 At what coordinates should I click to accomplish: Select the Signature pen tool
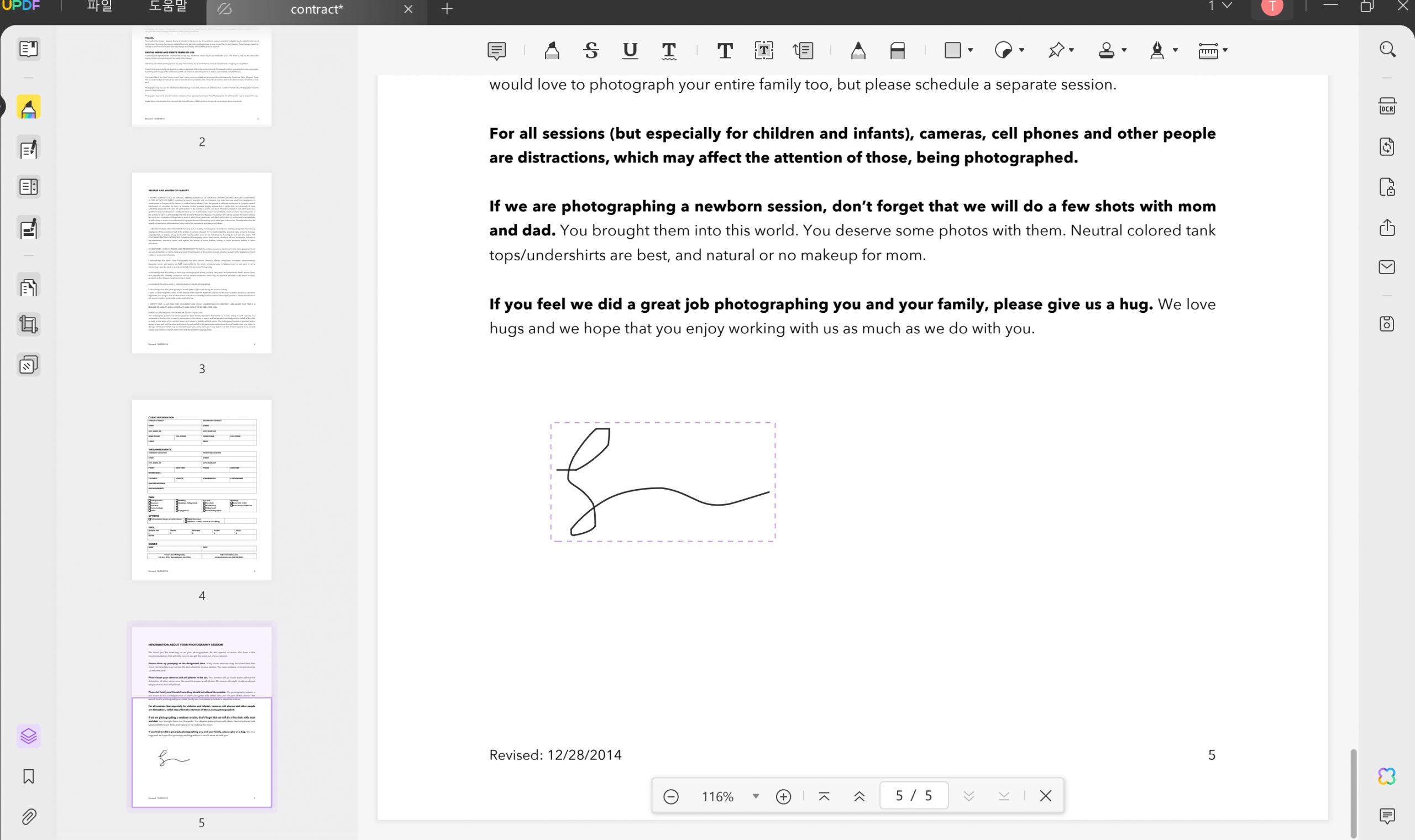(x=1157, y=50)
